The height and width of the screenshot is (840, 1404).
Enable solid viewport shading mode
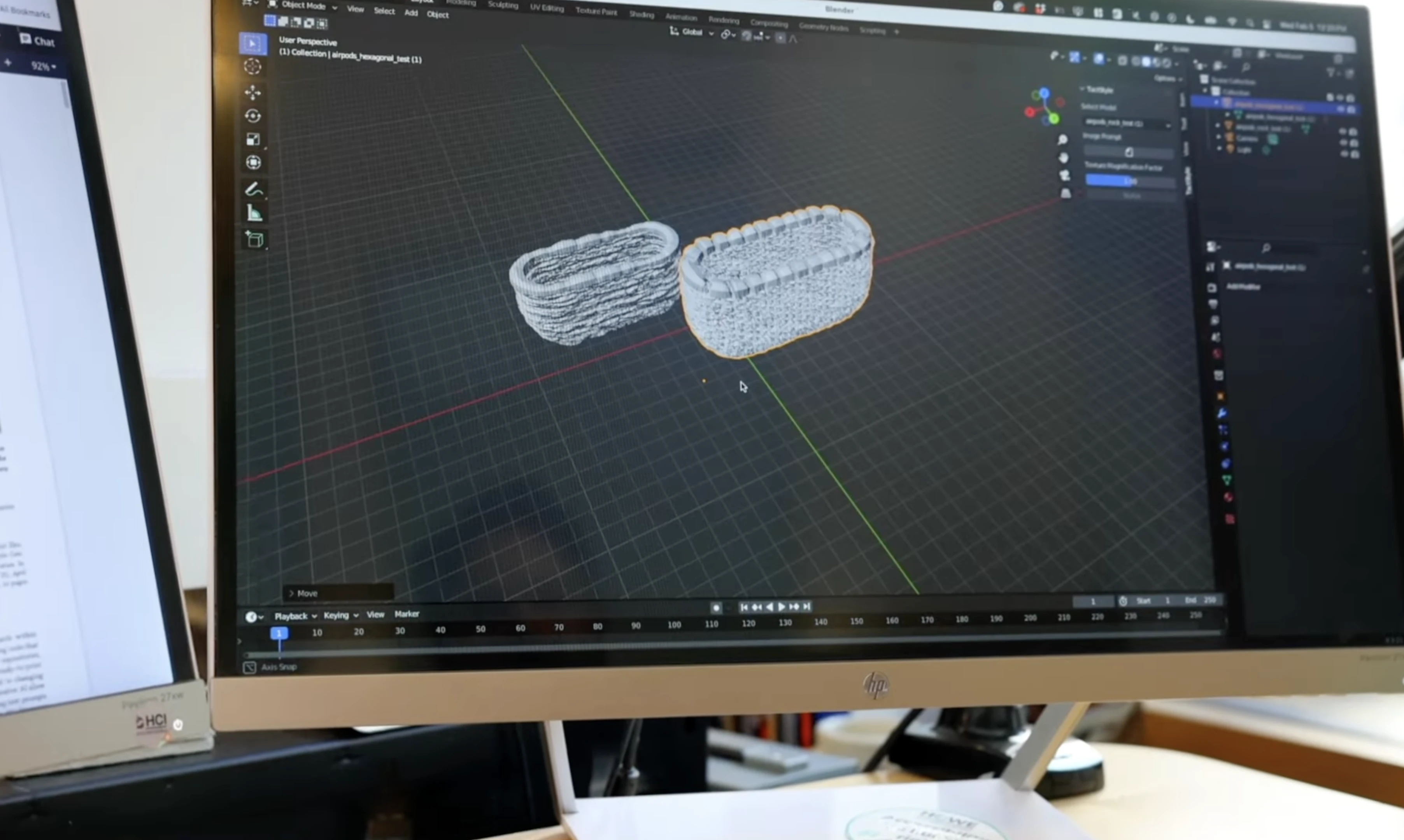tap(1146, 62)
